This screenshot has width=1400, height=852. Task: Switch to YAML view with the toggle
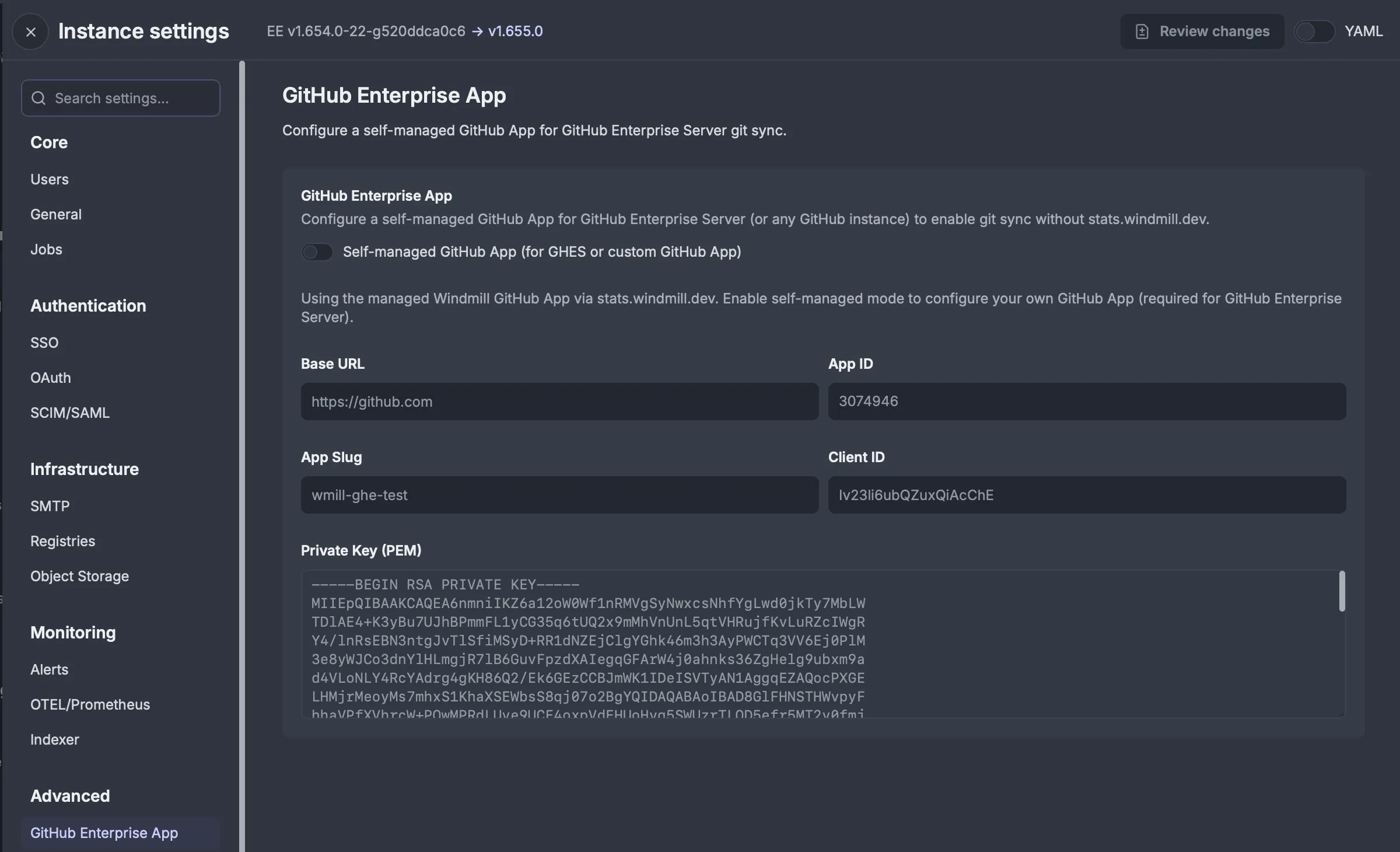(1314, 31)
